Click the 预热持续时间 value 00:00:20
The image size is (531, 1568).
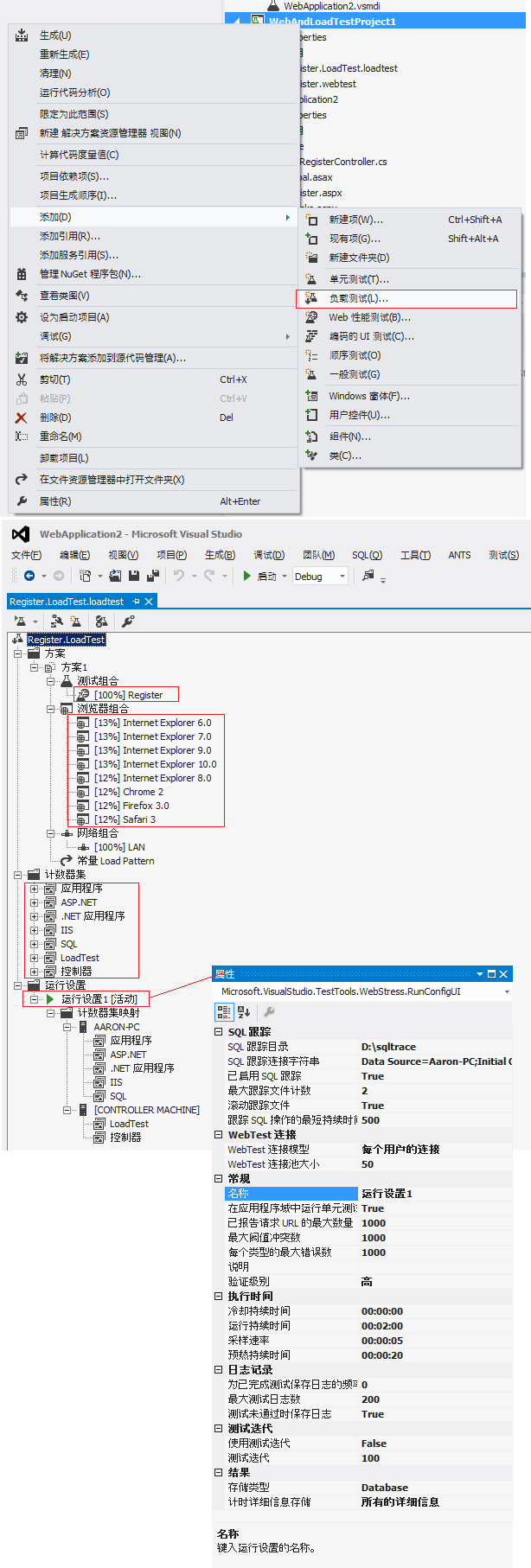(x=435, y=1355)
